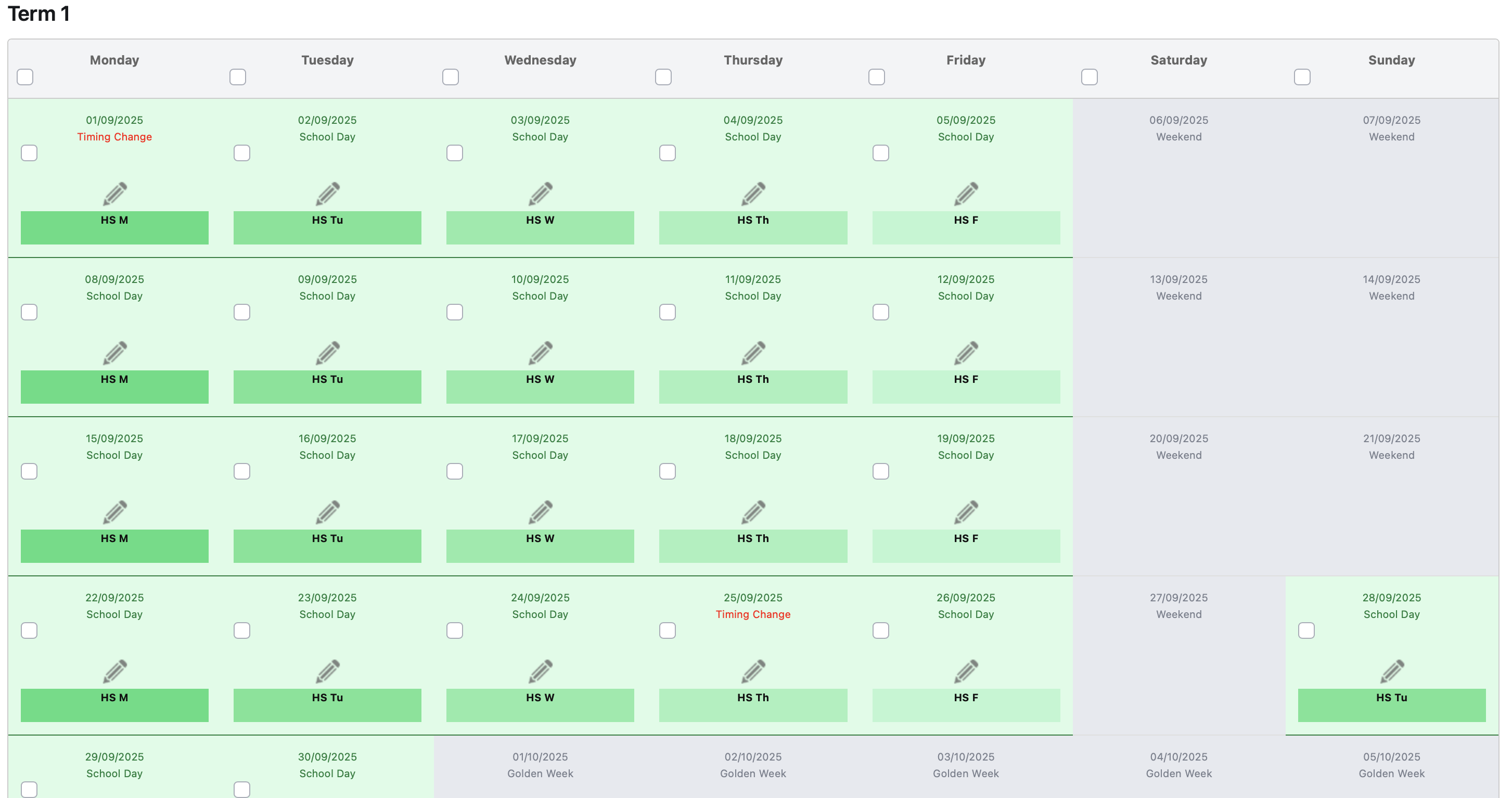The height and width of the screenshot is (798, 1512).
Task: Open the pencil editor for 10/09/2025
Action: pyautogui.click(x=540, y=353)
